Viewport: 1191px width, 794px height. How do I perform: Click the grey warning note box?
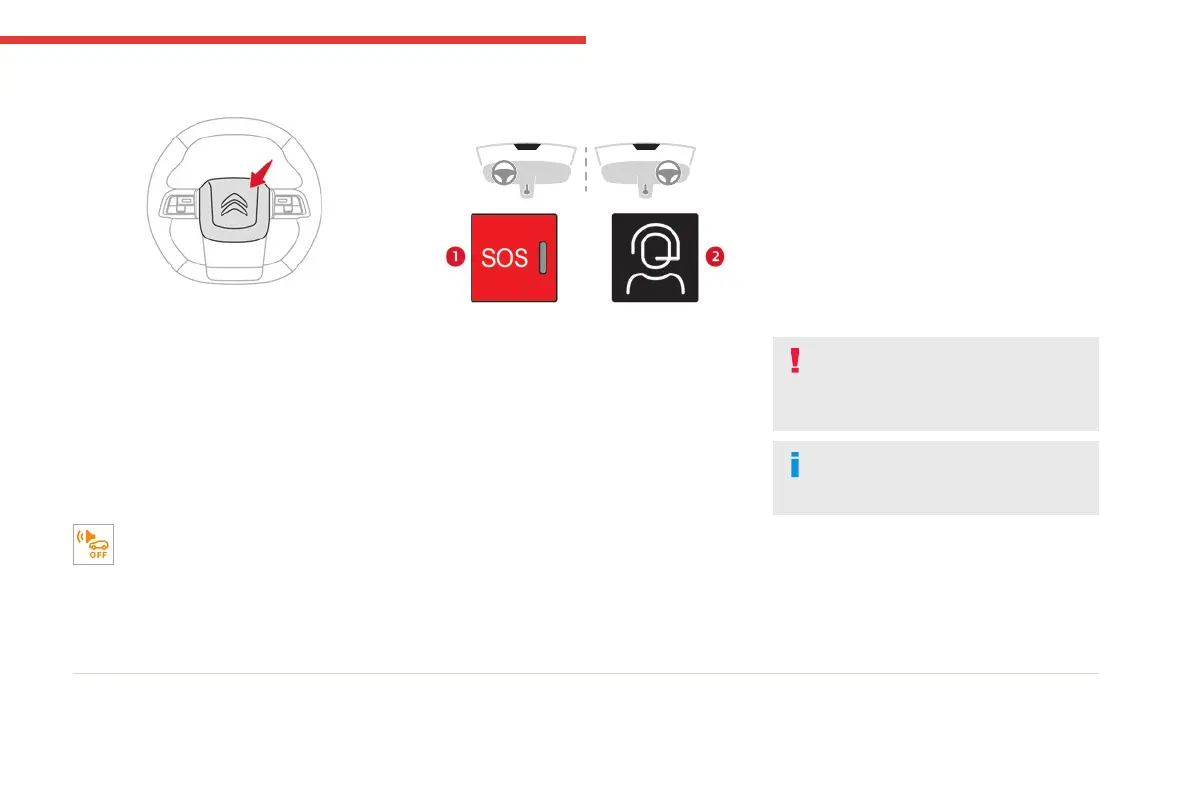pyautogui.click(x=936, y=384)
